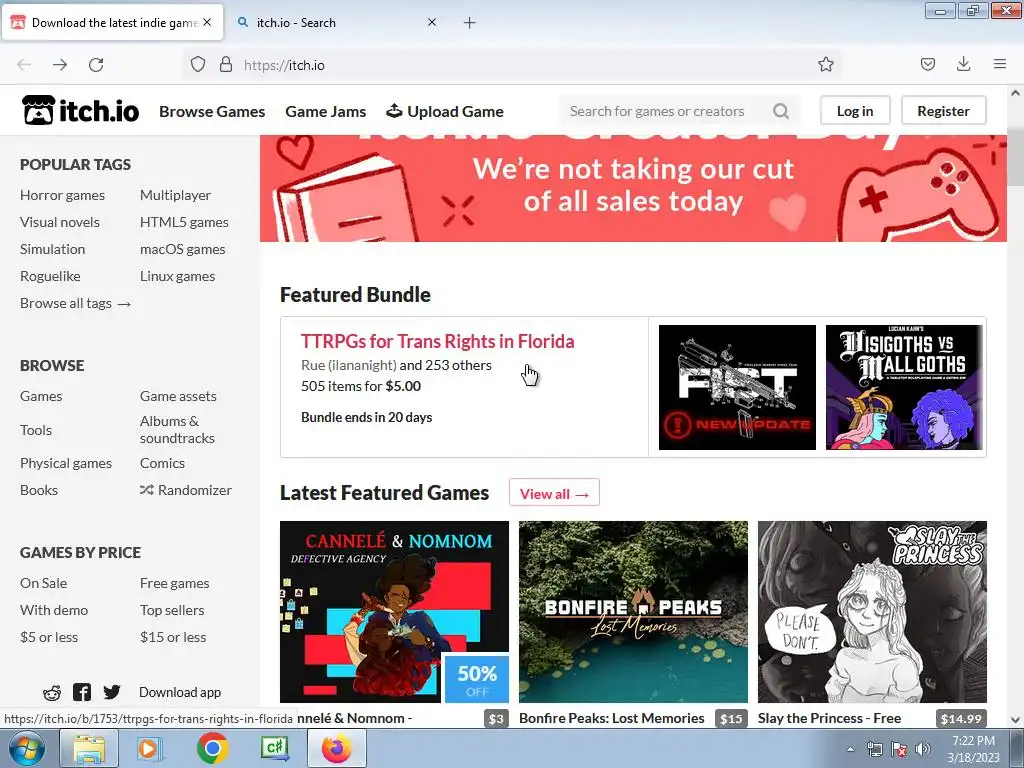Click Top sellers link
1024x768 pixels.
pos(172,610)
